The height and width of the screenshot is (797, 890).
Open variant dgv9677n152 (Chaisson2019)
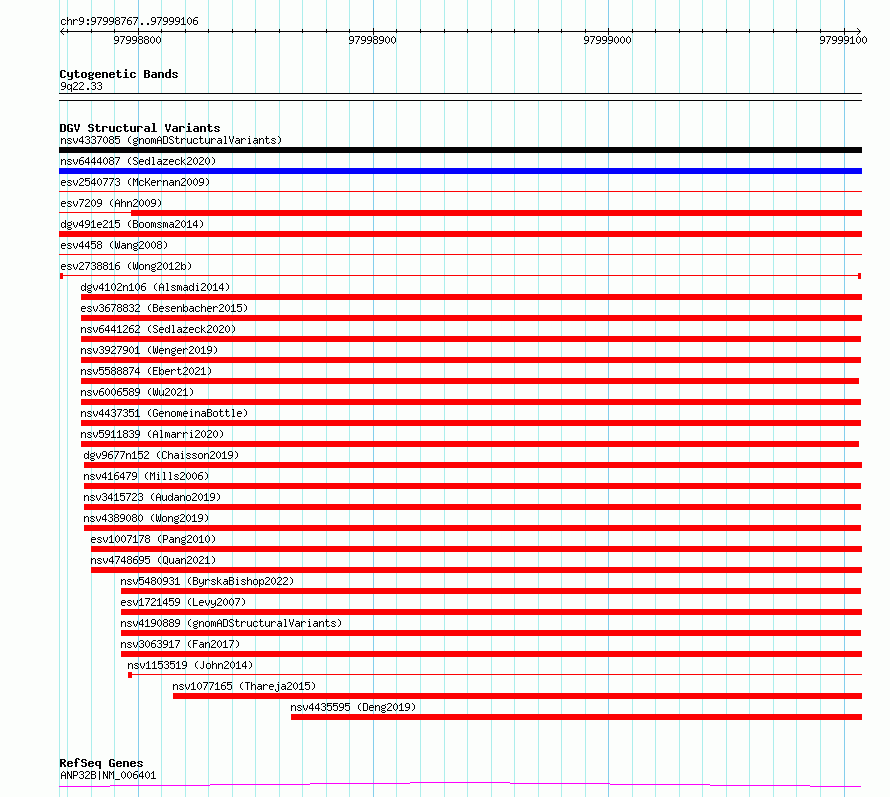coord(161,455)
